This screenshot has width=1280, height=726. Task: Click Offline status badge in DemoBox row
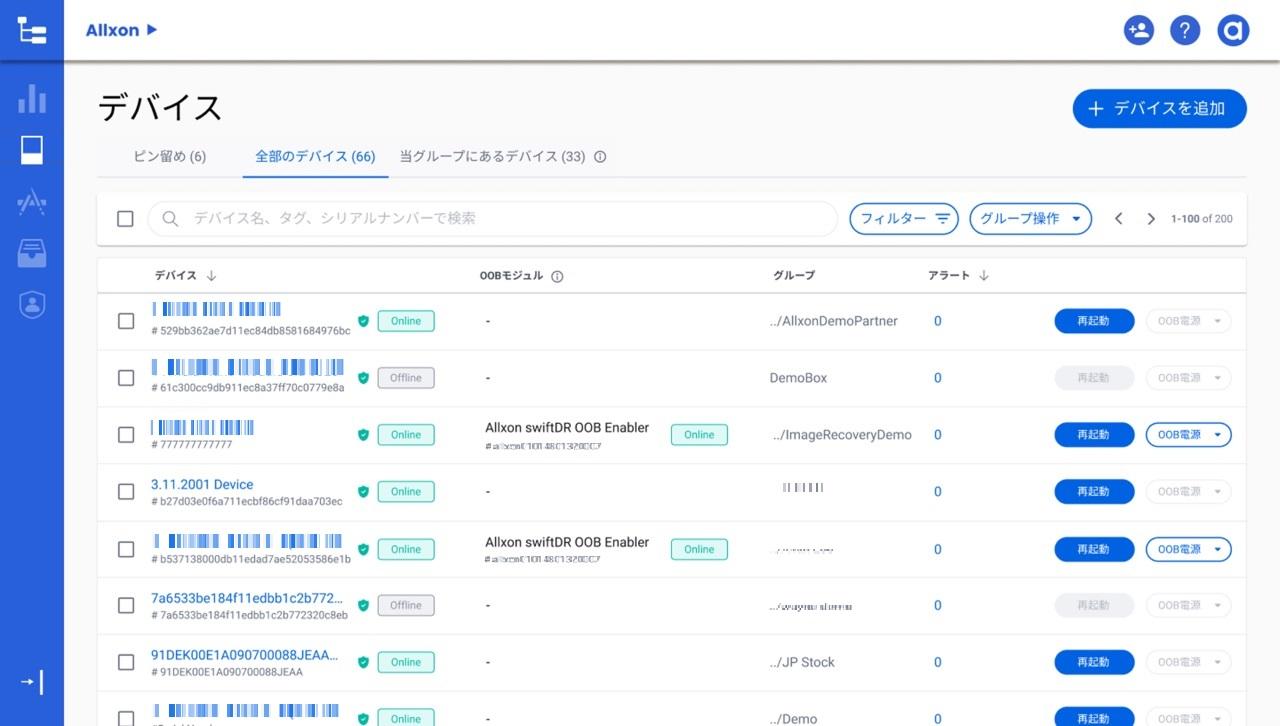pos(406,378)
